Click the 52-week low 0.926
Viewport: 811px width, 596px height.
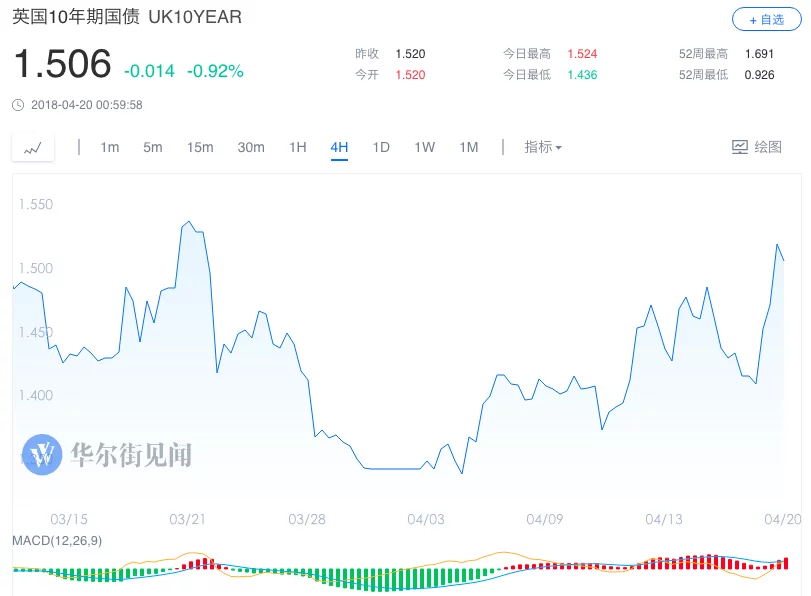pos(759,75)
